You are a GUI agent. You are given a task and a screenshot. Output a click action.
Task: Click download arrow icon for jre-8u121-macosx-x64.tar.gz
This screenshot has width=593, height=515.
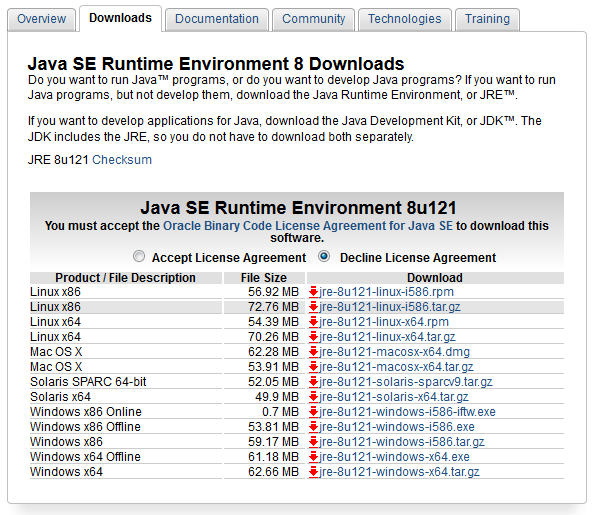tap(313, 367)
